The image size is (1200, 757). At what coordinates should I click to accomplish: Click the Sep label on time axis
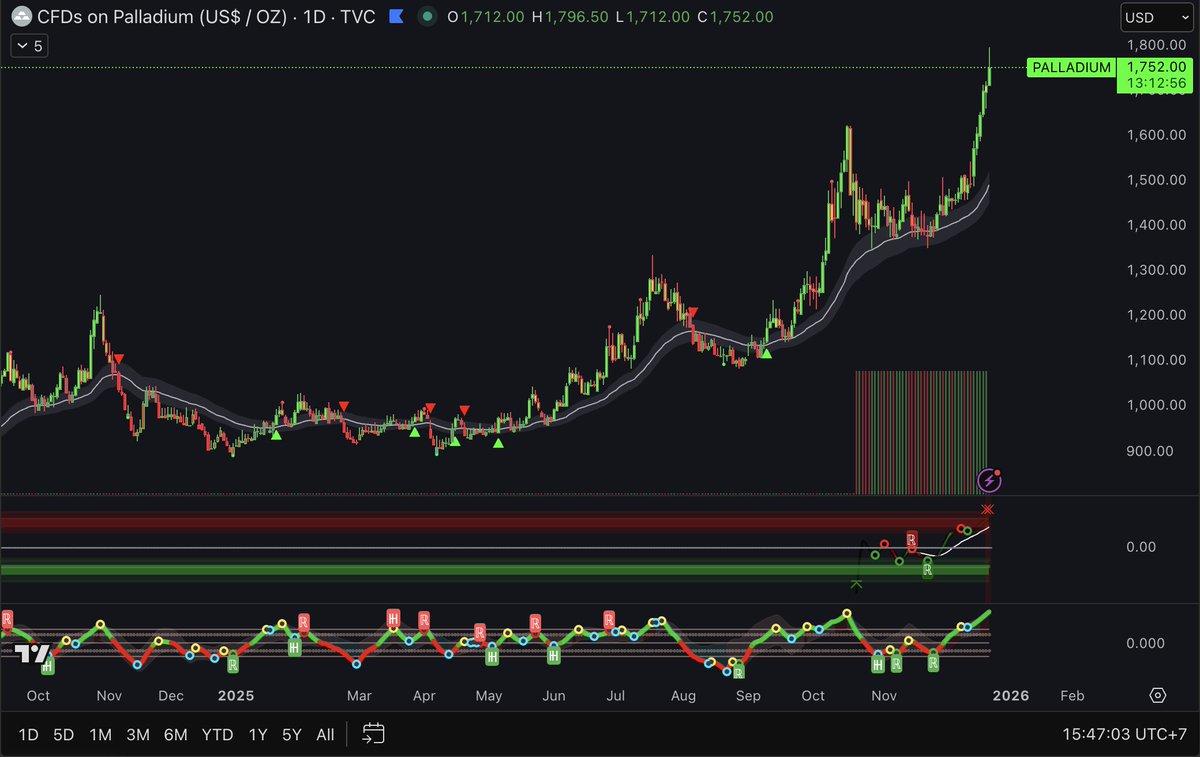point(748,695)
